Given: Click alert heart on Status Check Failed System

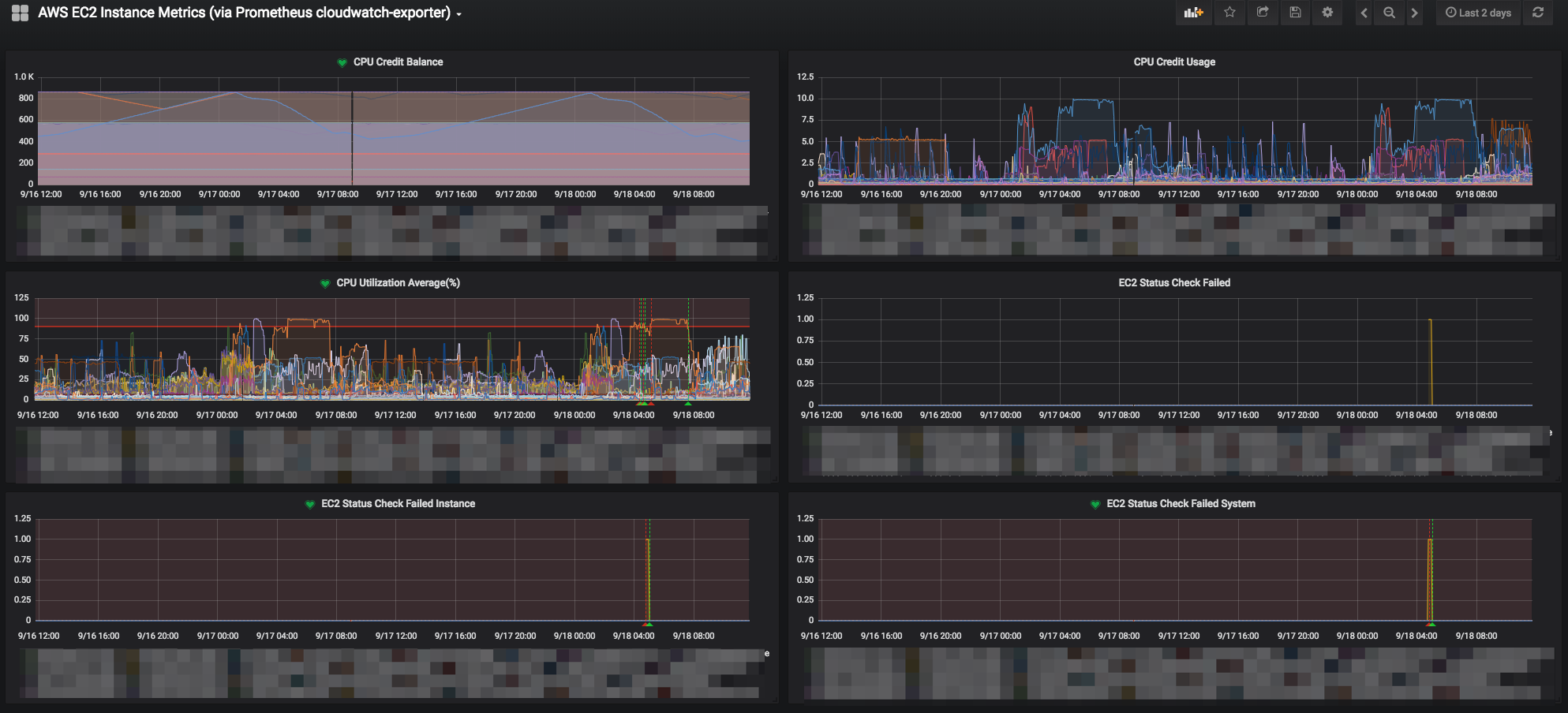Looking at the screenshot, I should point(1095,504).
